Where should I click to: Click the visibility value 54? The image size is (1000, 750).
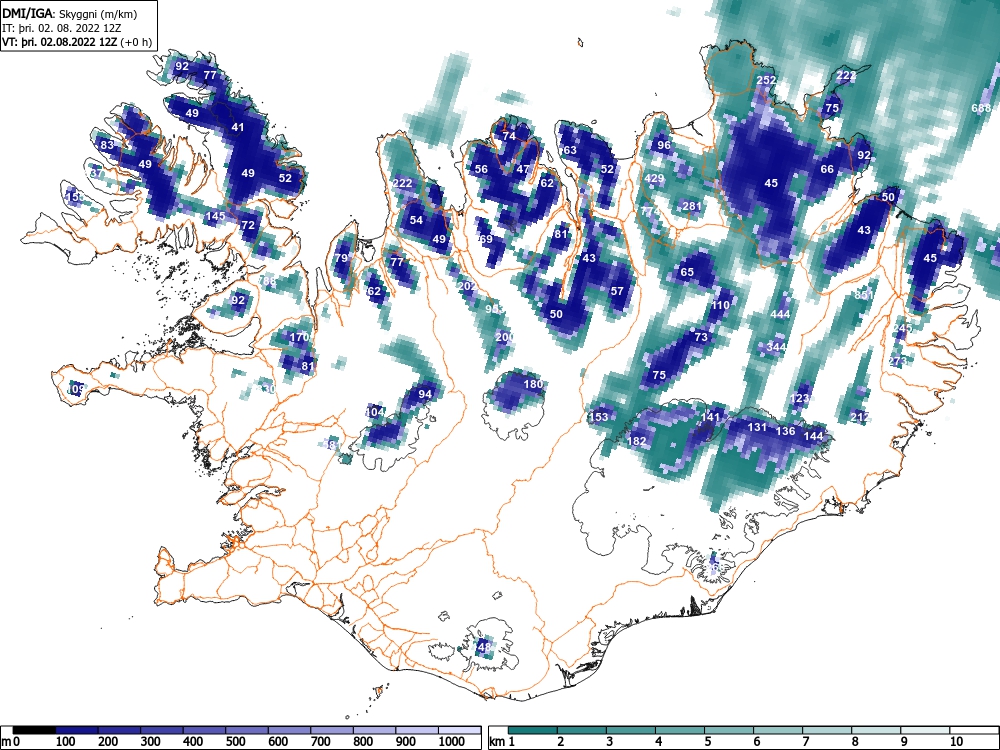point(416,221)
